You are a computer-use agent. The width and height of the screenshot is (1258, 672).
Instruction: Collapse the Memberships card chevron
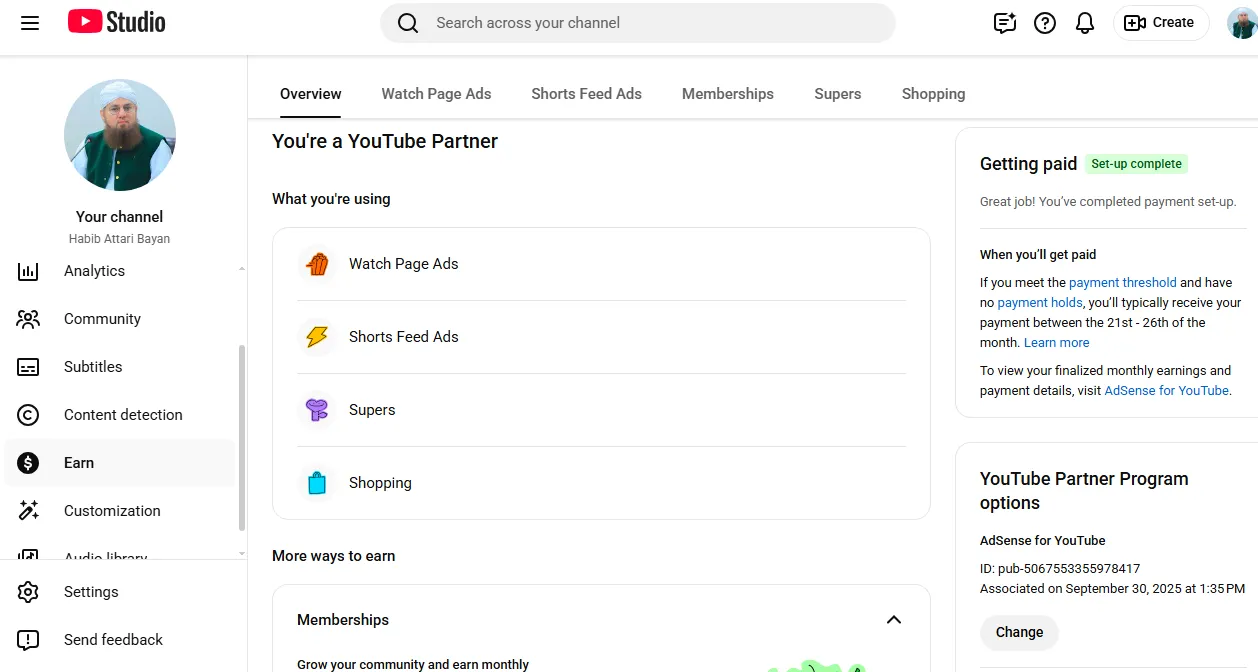click(x=894, y=620)
